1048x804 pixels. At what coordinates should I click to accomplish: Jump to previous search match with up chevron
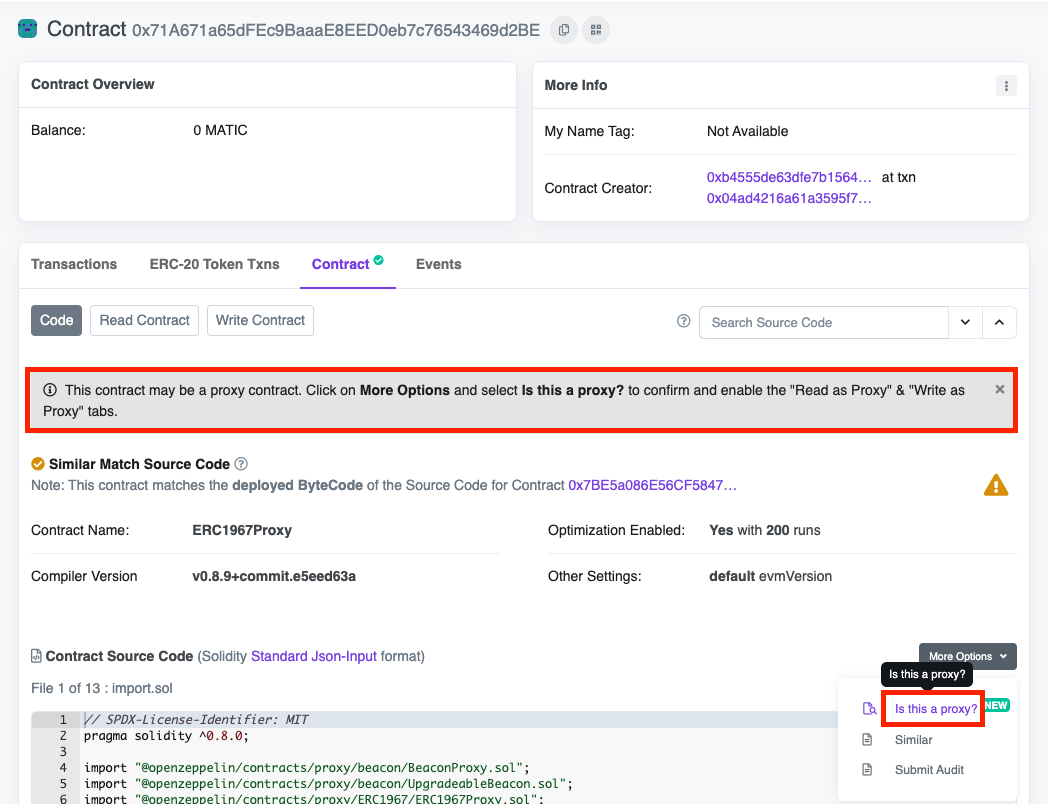(x=999, y=322)
